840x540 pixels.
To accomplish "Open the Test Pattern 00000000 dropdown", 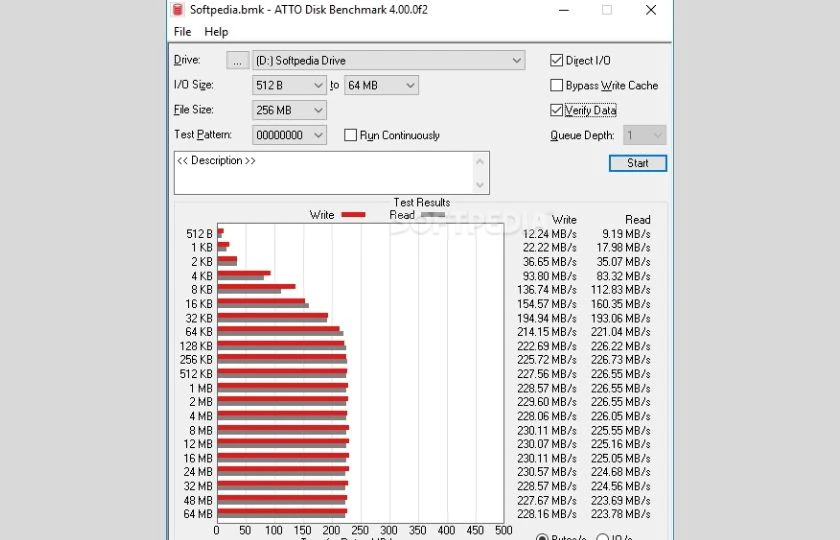I will pyautogui.click(x=289, y=135).
